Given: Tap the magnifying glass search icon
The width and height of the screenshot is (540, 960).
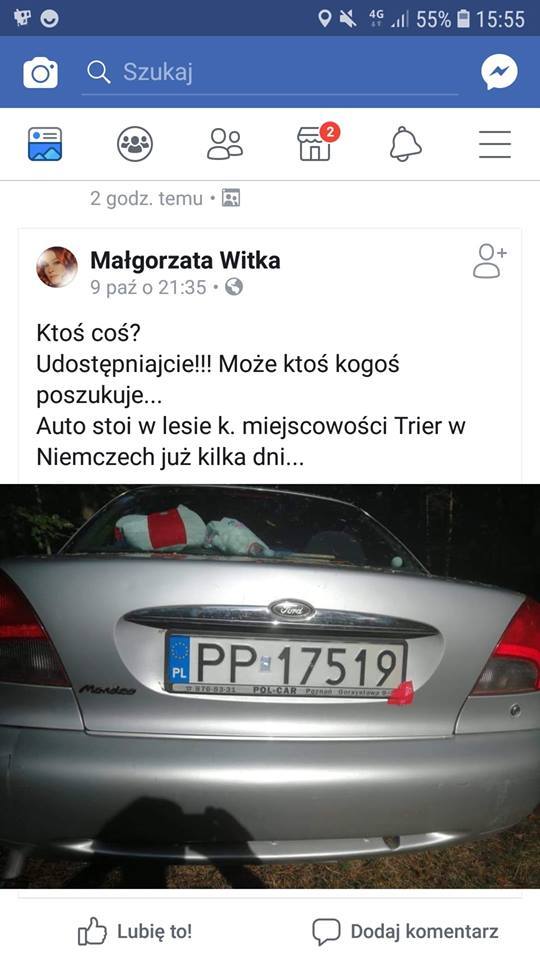Looking at the screenshot, I should point(99,72).
